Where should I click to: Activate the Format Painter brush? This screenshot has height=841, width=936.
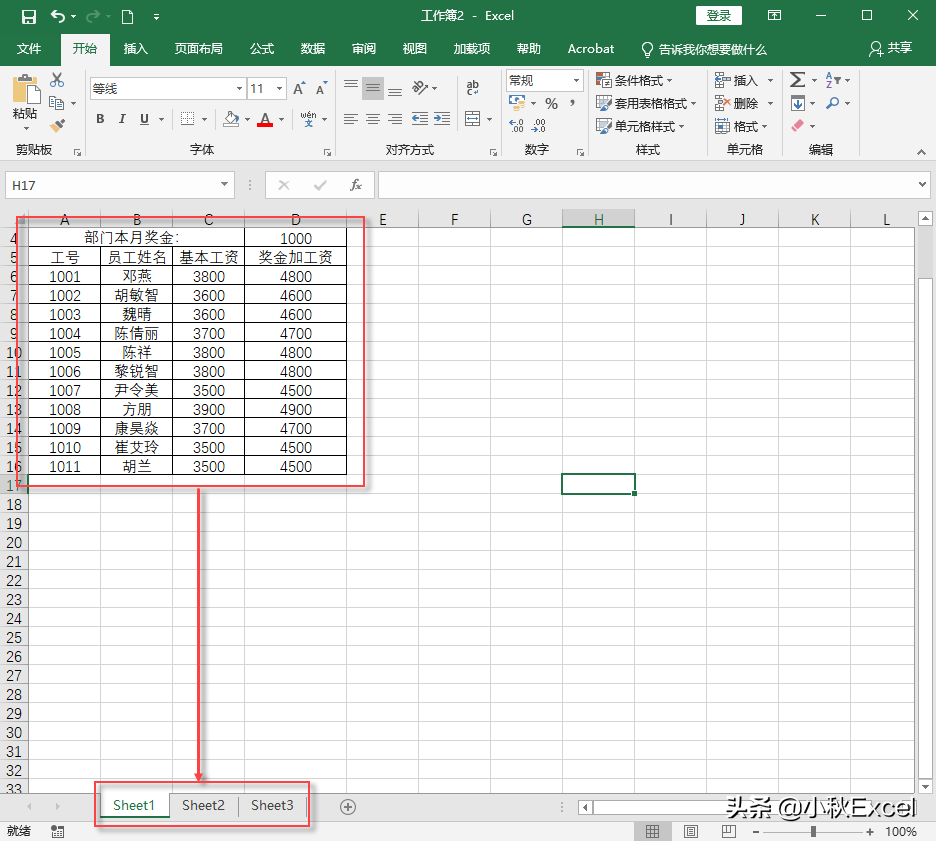point(57,125)
